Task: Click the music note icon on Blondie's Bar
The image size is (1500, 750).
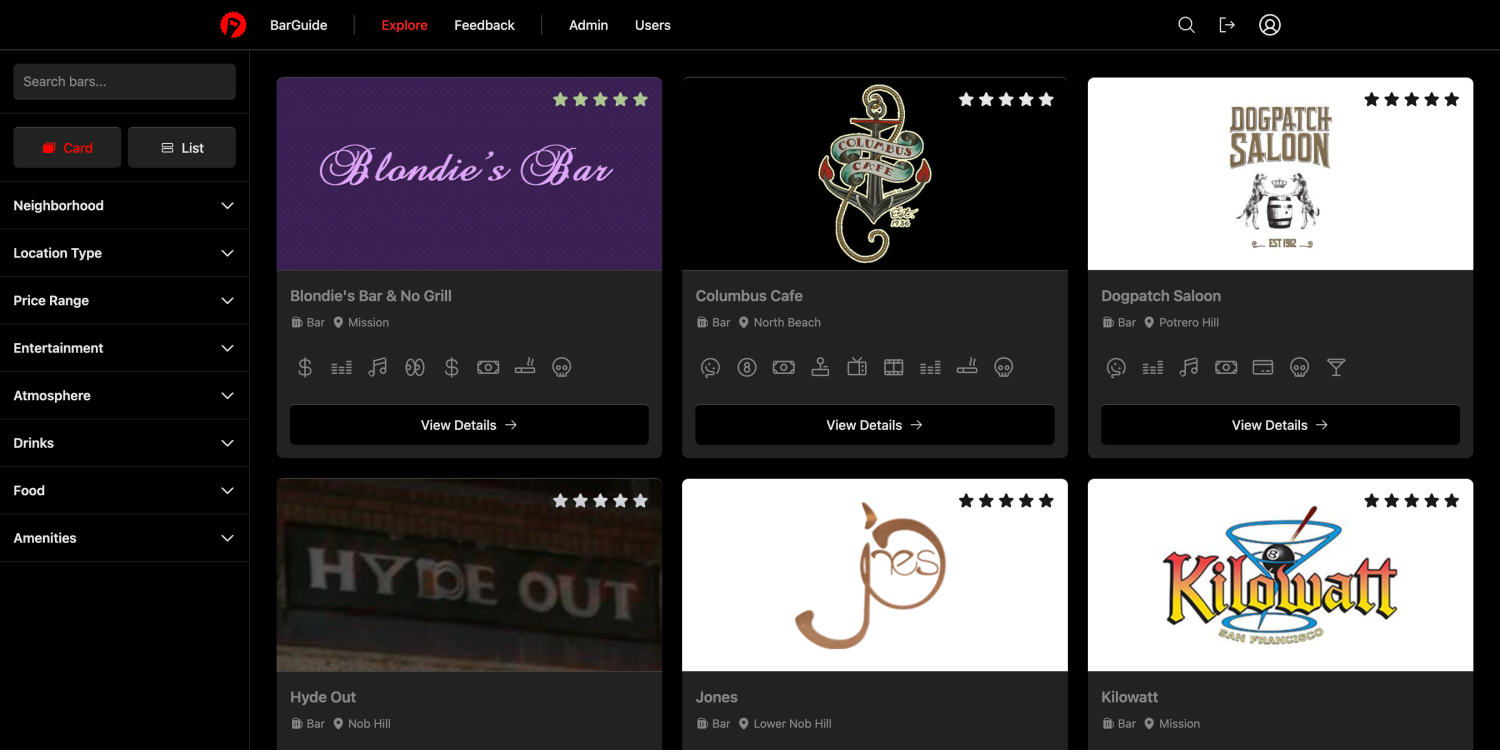Action: point(377,368)
